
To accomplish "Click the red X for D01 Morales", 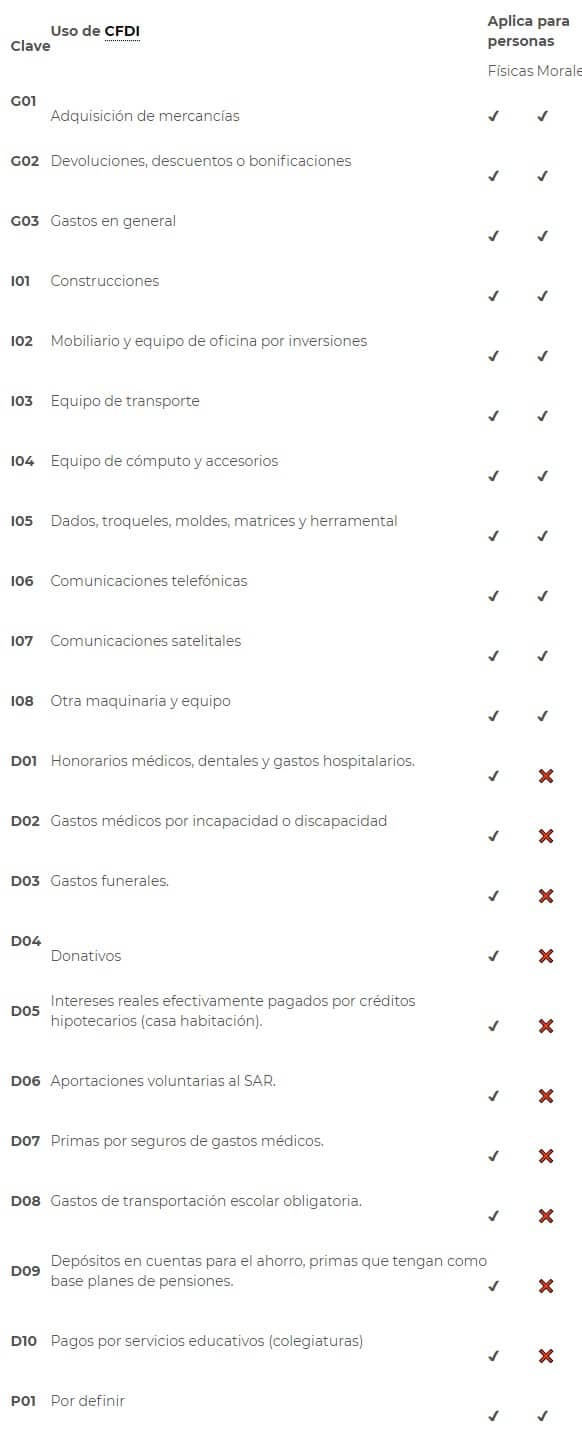I will pos(546,776).
